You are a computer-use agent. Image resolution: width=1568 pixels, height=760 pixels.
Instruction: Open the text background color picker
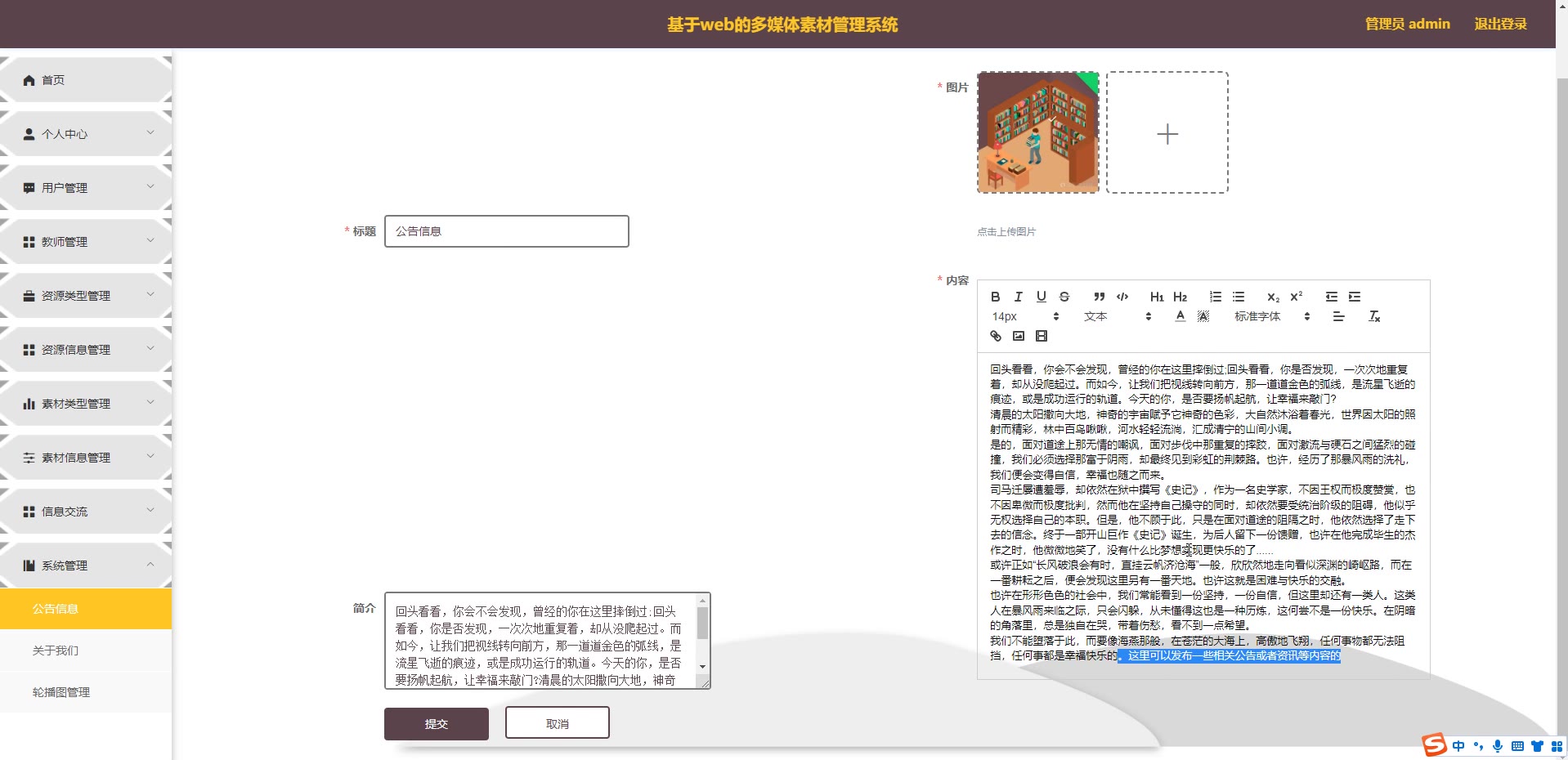(1203, 316)
